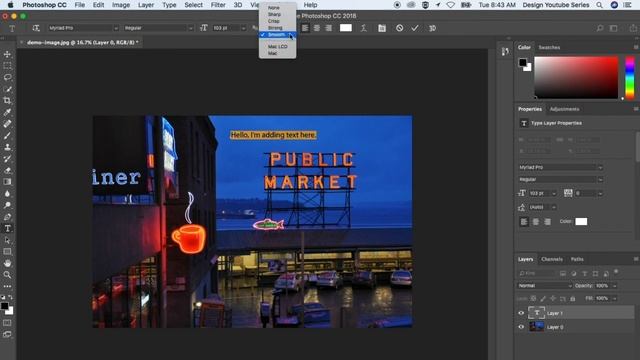
Task: Open the Normal blend mode dropdown
Action: [544, 286]
